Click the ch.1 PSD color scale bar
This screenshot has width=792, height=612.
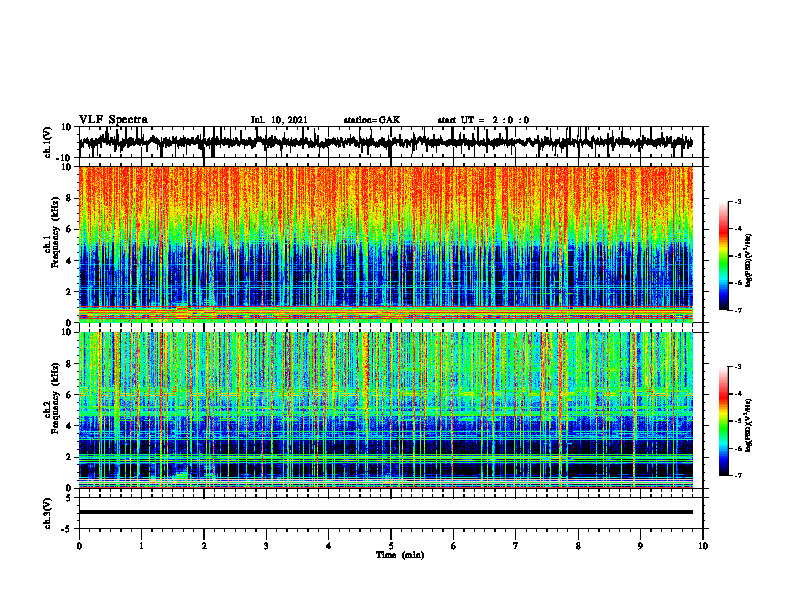724,256
